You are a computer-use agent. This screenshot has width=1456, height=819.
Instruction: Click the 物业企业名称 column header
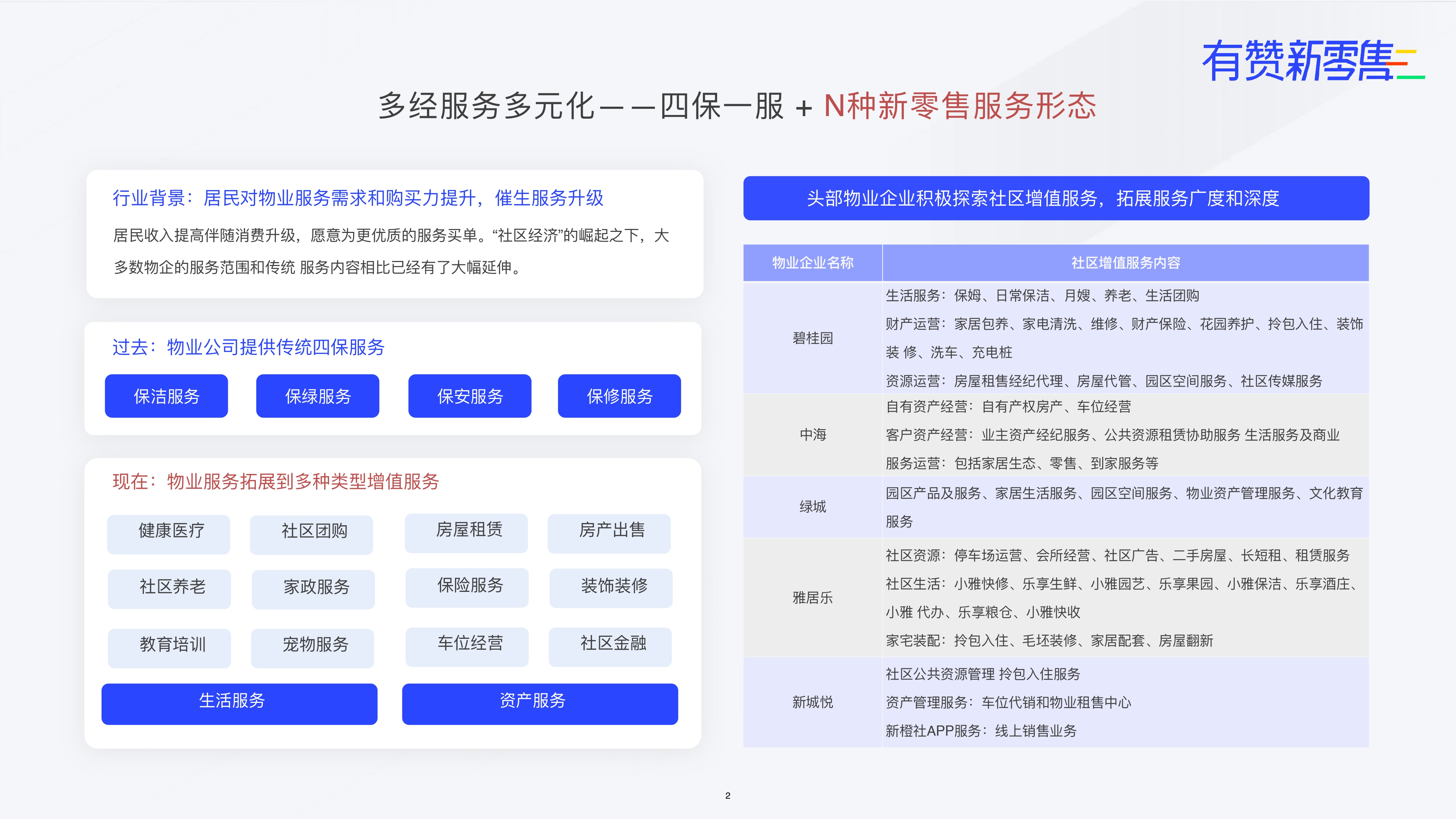(x=813, y=263)
